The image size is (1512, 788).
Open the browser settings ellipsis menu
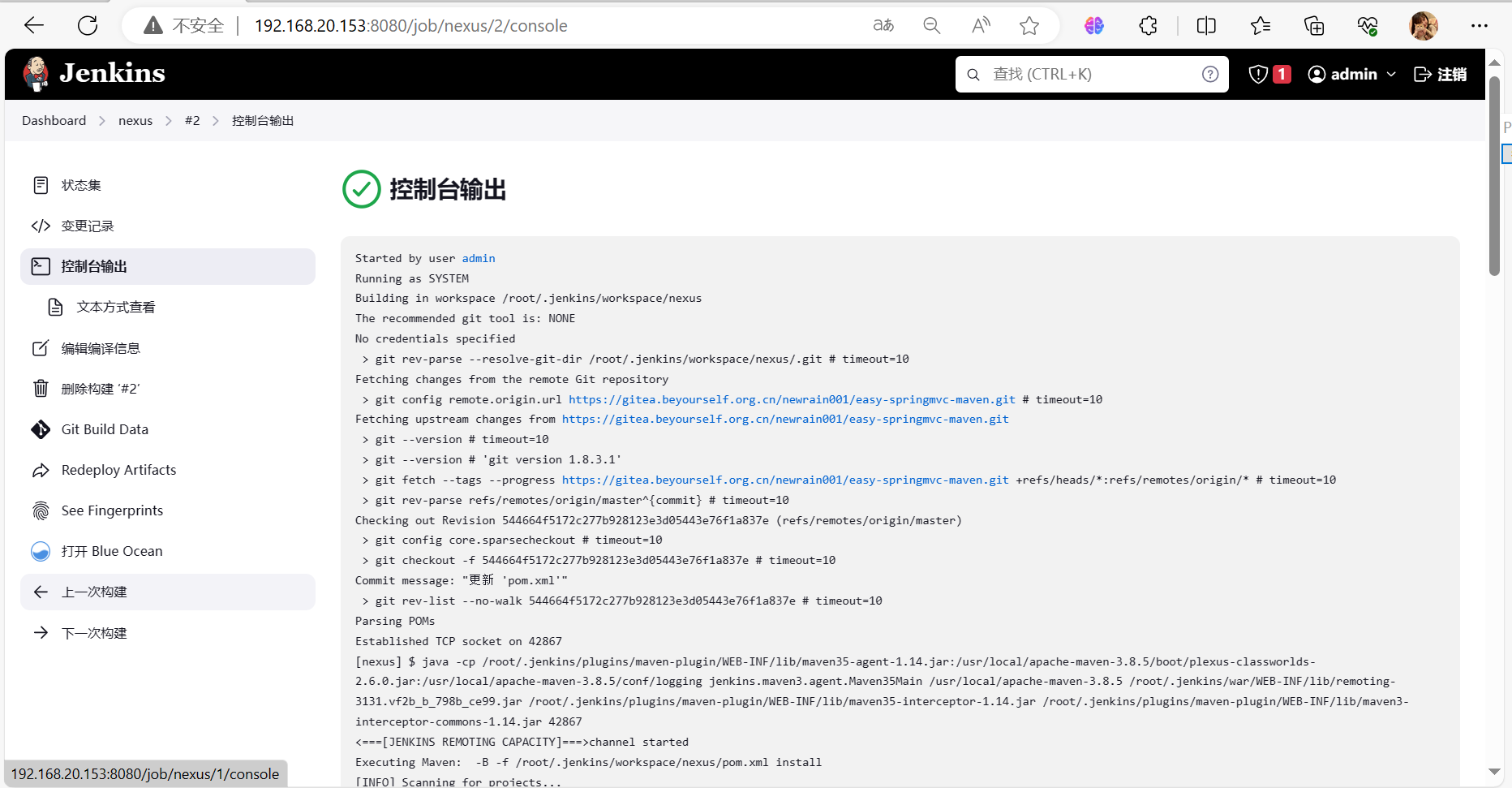coord(1480,25)
